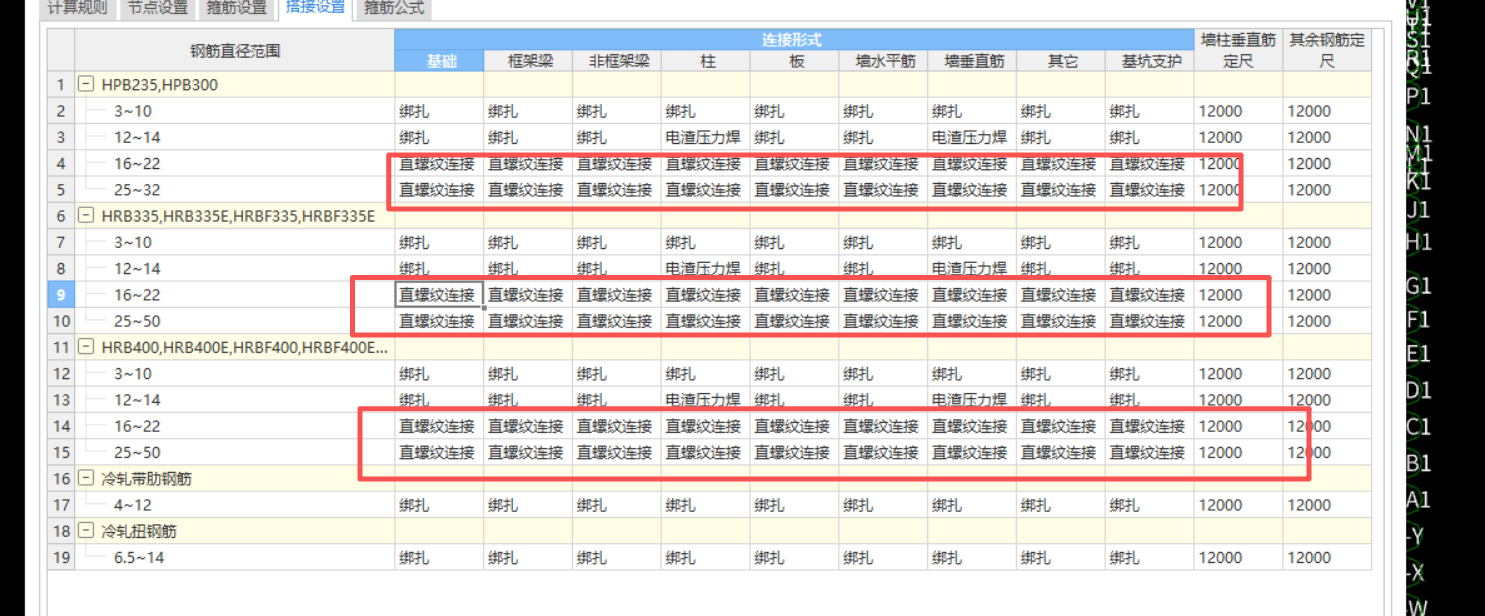Collapse the HRB335,HRB335E group

[x=88, y=215]
